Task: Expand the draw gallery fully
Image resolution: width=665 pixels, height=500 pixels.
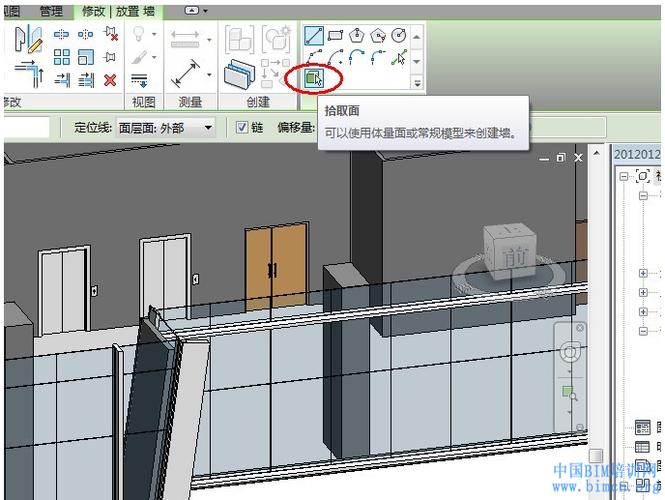Action: click(417, 83)
